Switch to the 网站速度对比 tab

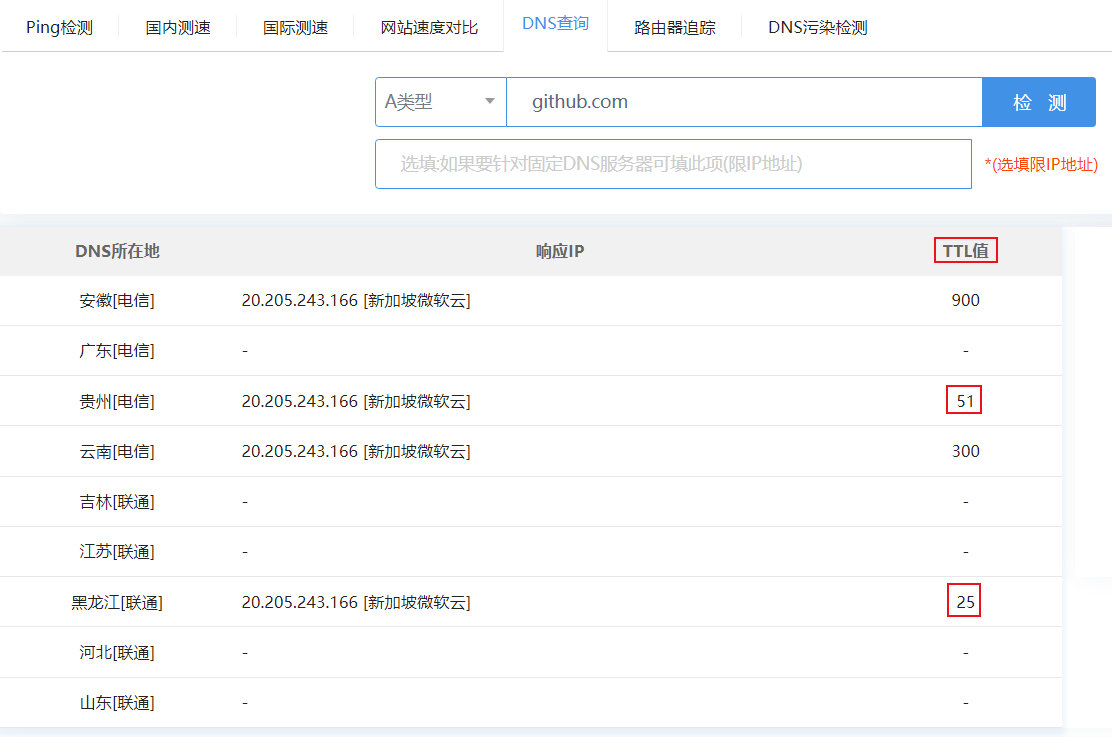pyautogui.click(x=428, y=28)
